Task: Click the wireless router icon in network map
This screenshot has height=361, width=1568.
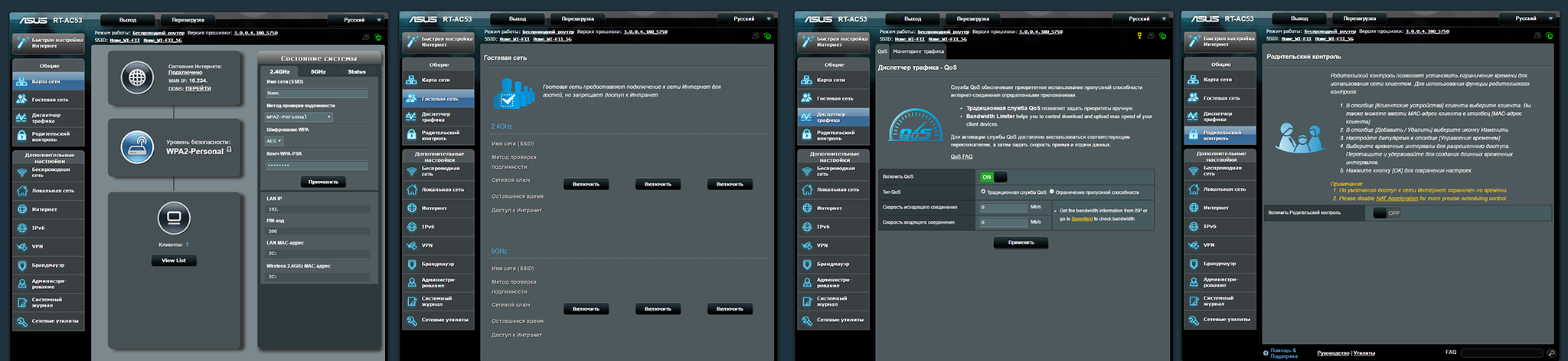Action: (x=137, y=146)
